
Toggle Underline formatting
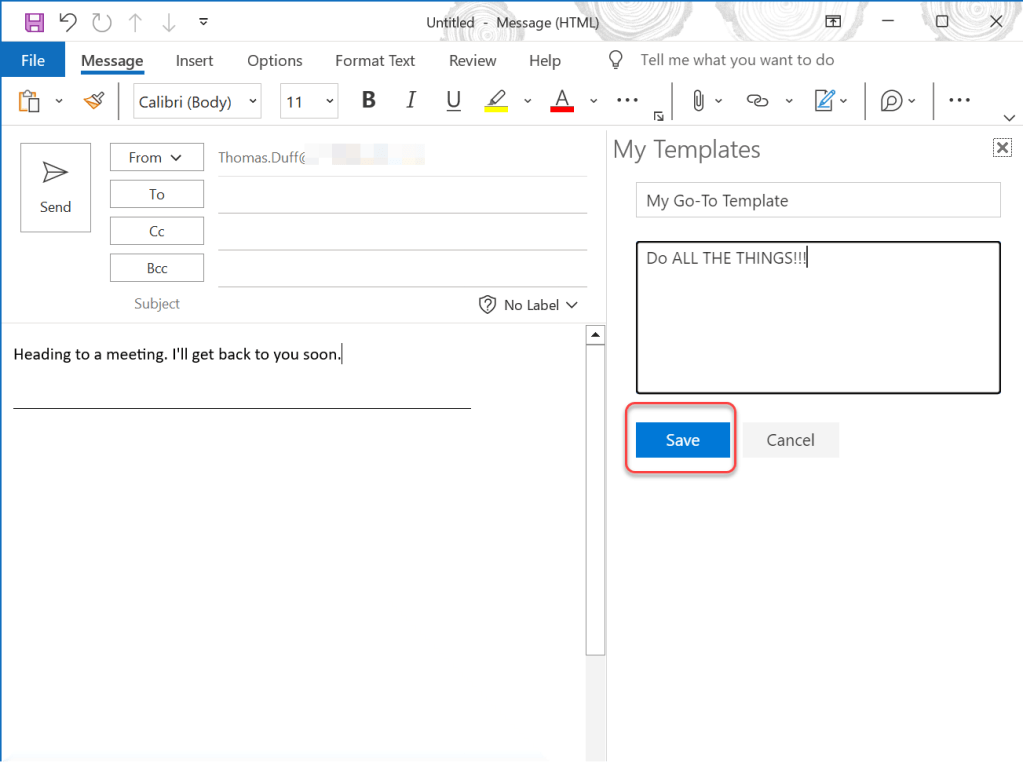(453, 101)
